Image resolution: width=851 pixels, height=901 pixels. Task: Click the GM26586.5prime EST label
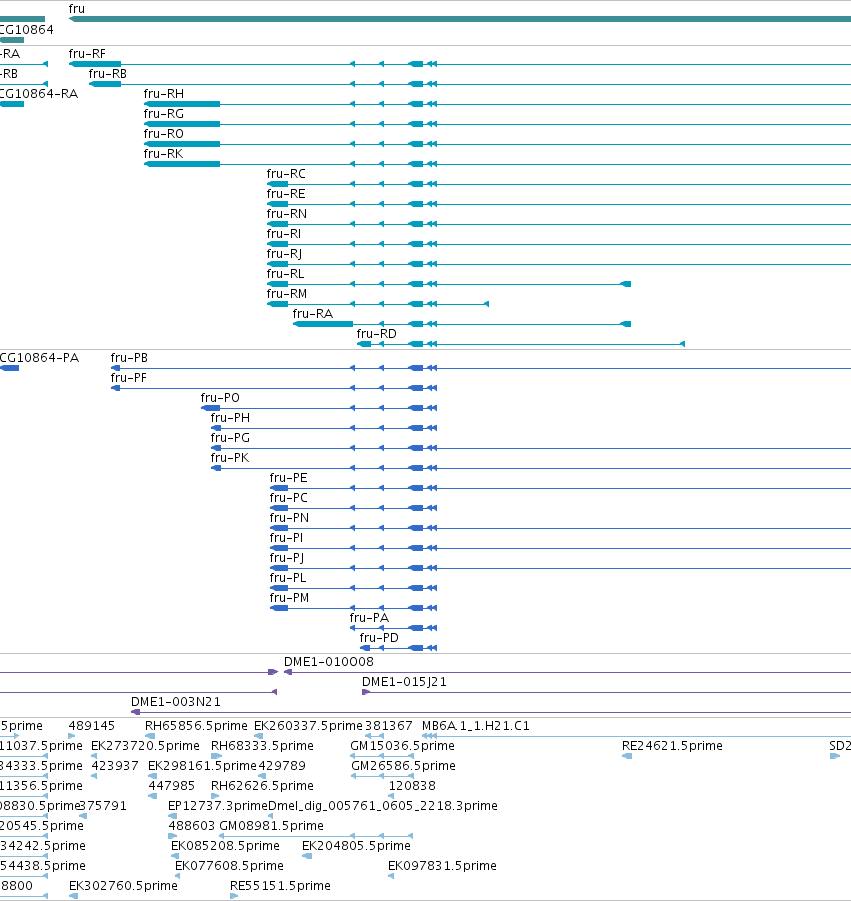point(403,766)
